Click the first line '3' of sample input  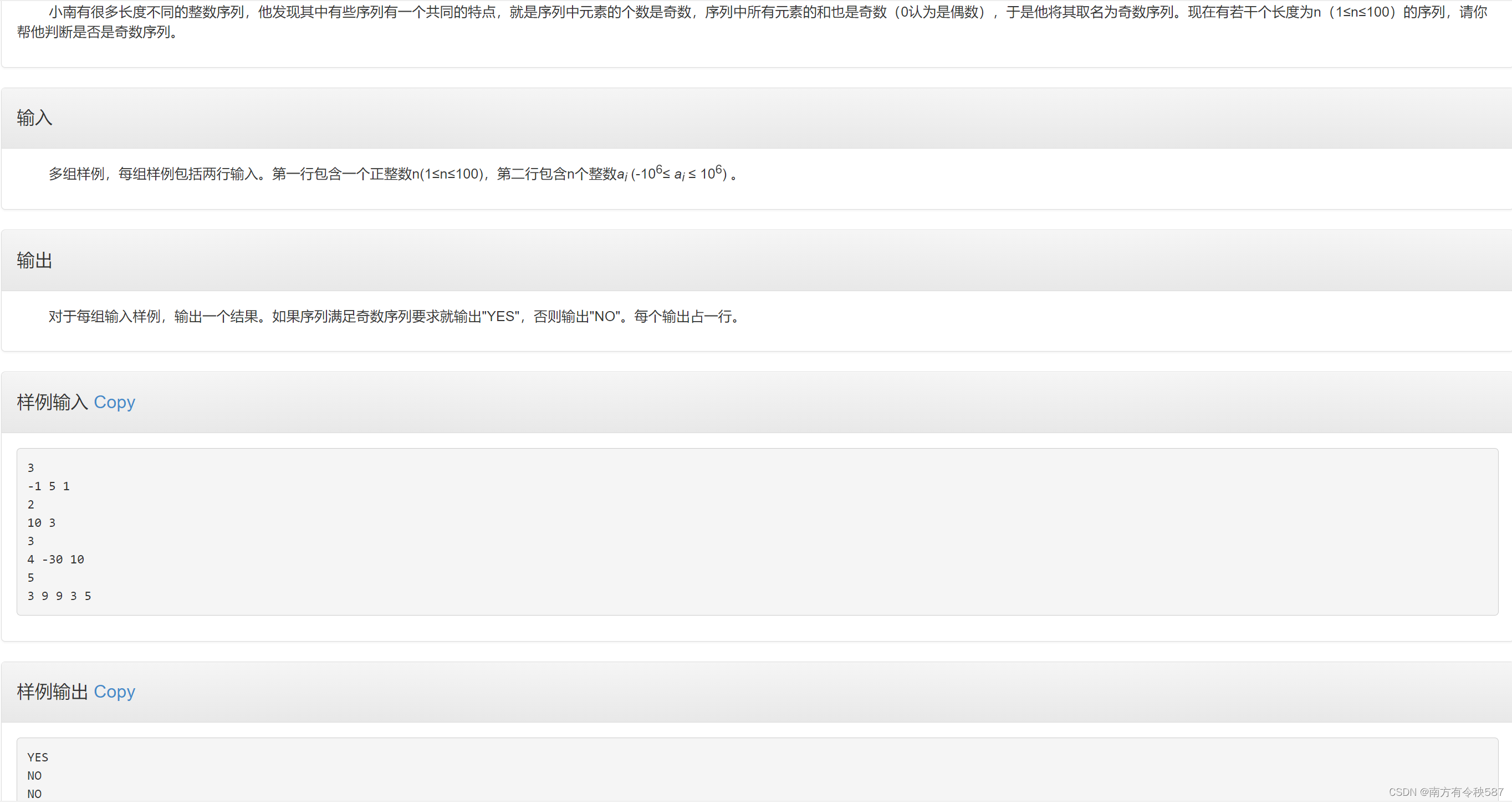[30, 468]
